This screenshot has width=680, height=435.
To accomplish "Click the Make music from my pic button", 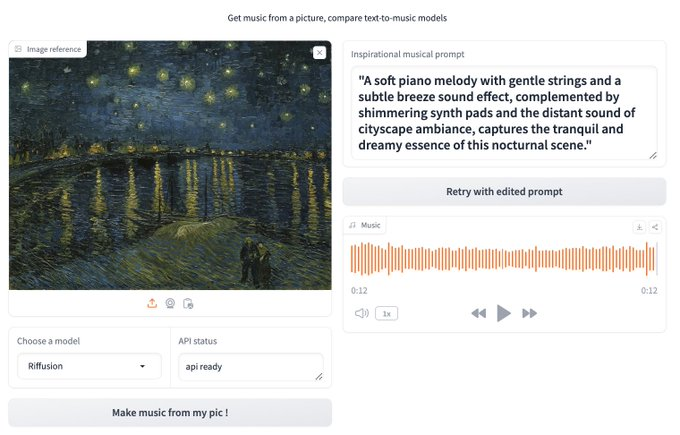I will (x=170, y=412).
